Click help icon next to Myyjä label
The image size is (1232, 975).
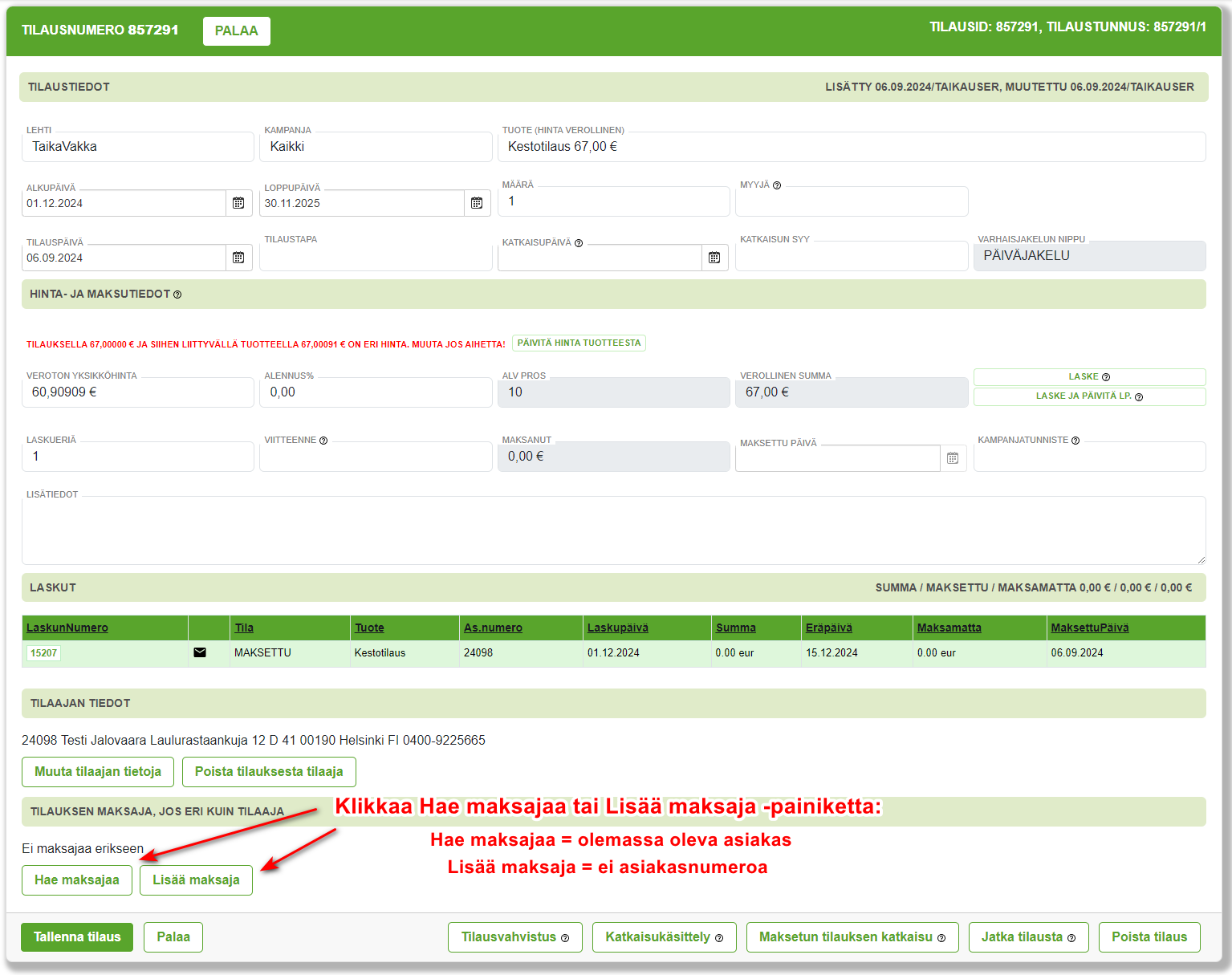pyautogui.click(x=777, y=185)
